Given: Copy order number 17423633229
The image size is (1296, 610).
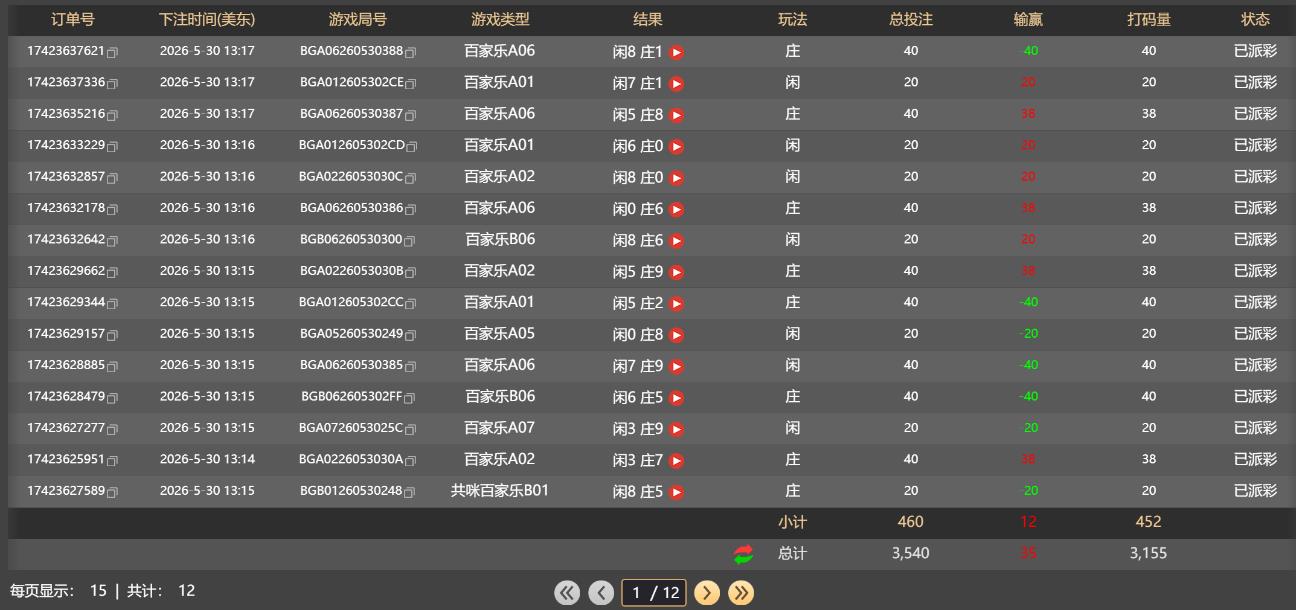Looking at the screenshot, I should click(x=113, y=147).
